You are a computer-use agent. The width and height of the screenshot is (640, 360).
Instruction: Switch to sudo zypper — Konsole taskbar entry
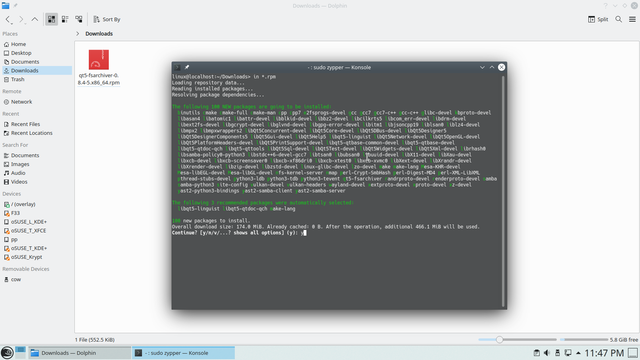coord(183,353)
